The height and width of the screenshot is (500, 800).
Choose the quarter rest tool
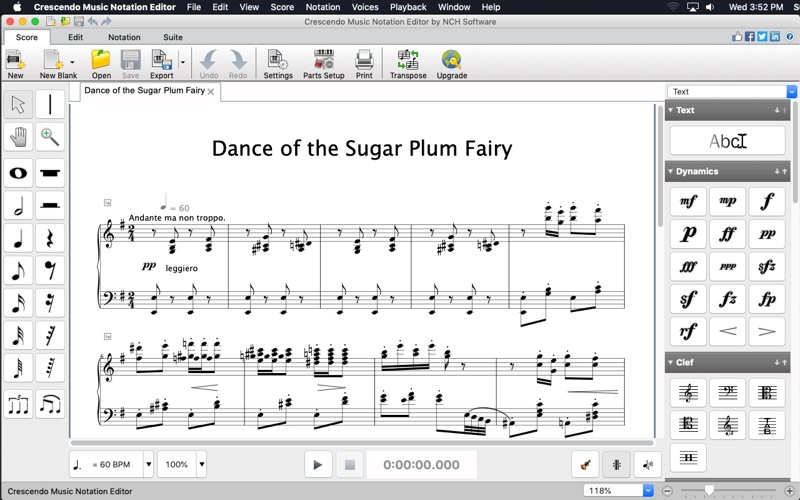pyautogui.click(x=50, y=238)
